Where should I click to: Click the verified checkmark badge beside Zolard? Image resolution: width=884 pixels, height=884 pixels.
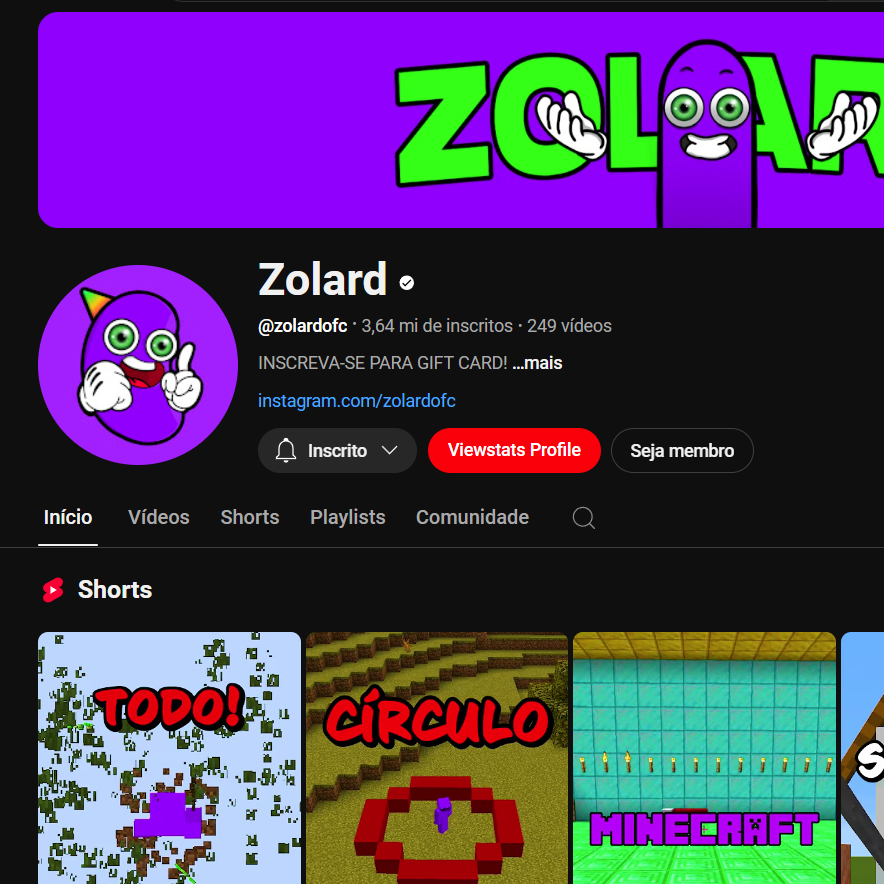(x=406, y=282)
